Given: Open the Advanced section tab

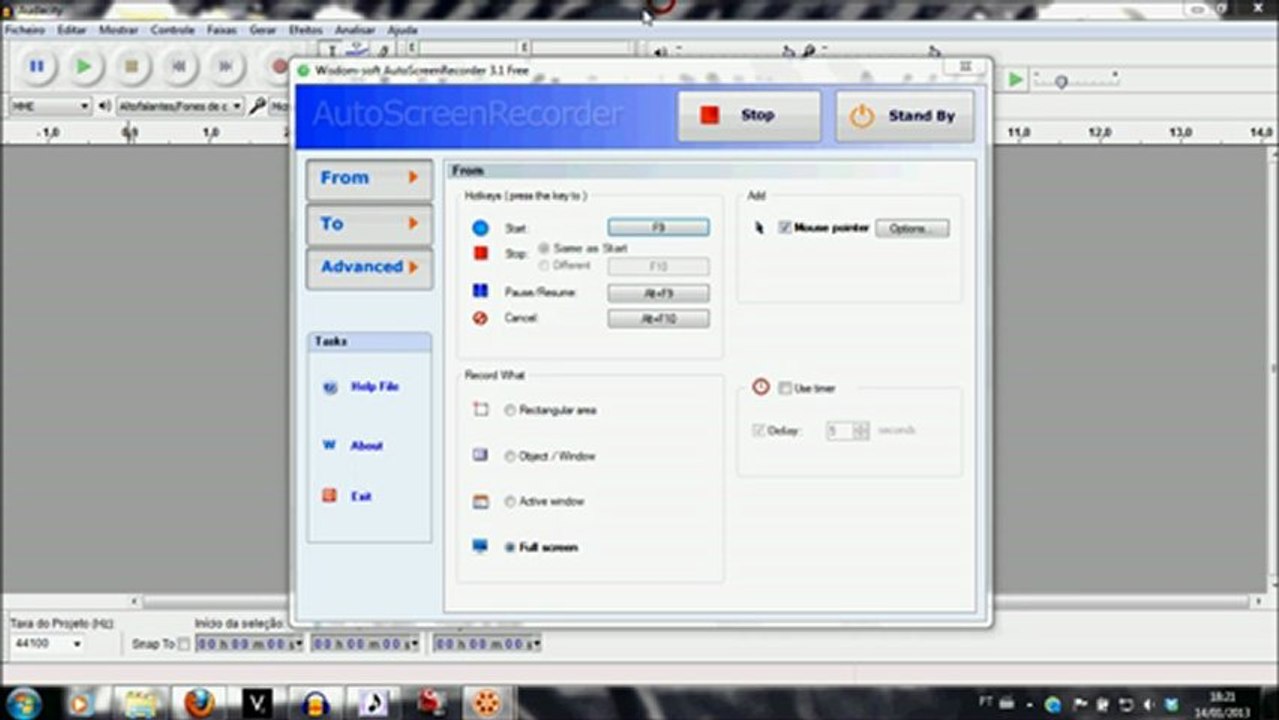Looking at the screenshot, I should pos(369,267).
